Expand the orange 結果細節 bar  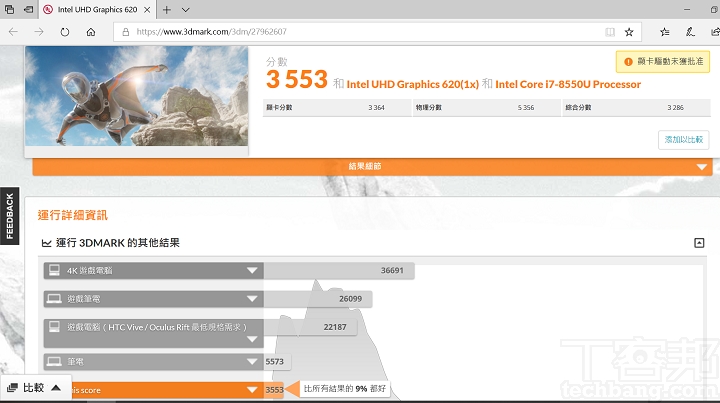372,167
